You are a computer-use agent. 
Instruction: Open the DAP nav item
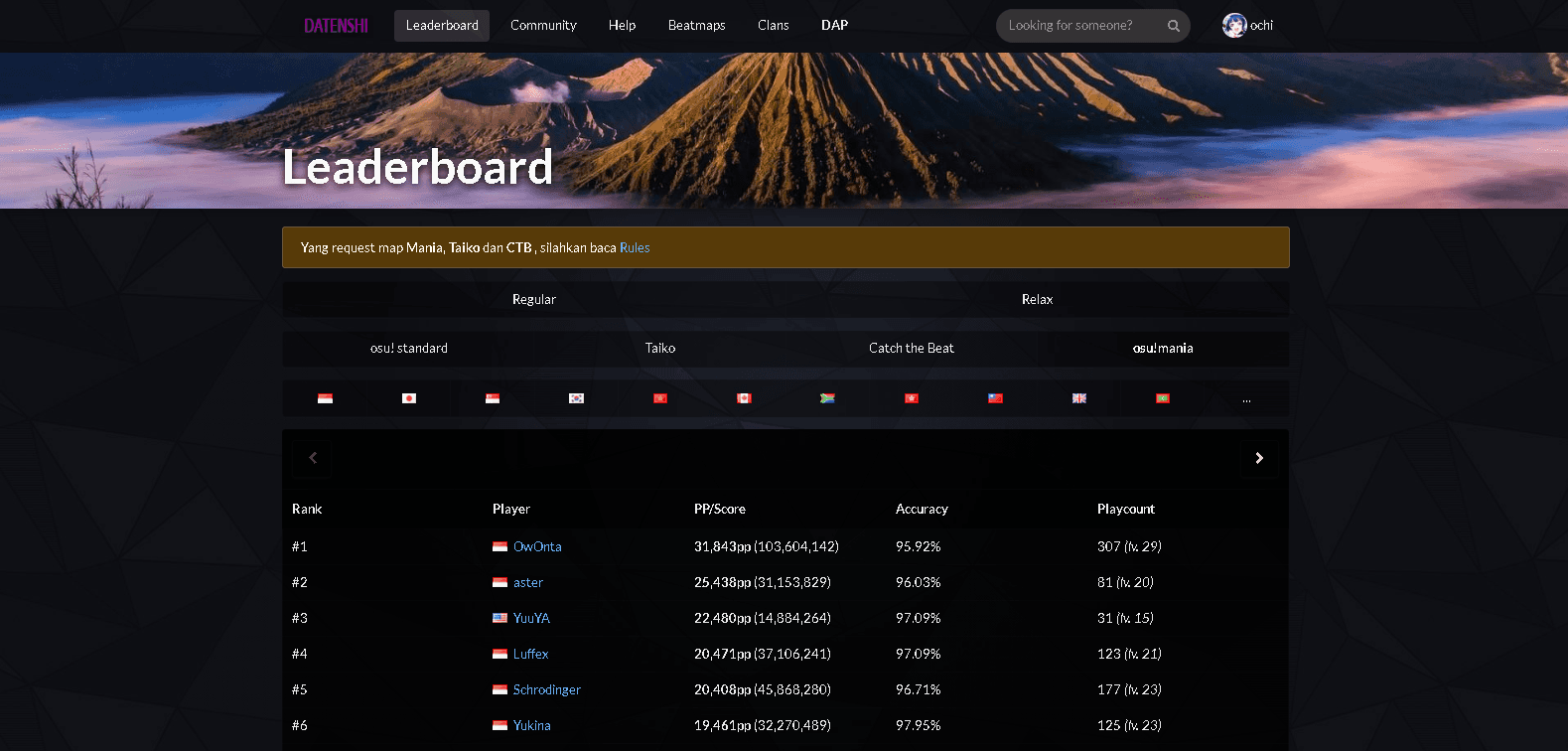(x=834, y=26)
